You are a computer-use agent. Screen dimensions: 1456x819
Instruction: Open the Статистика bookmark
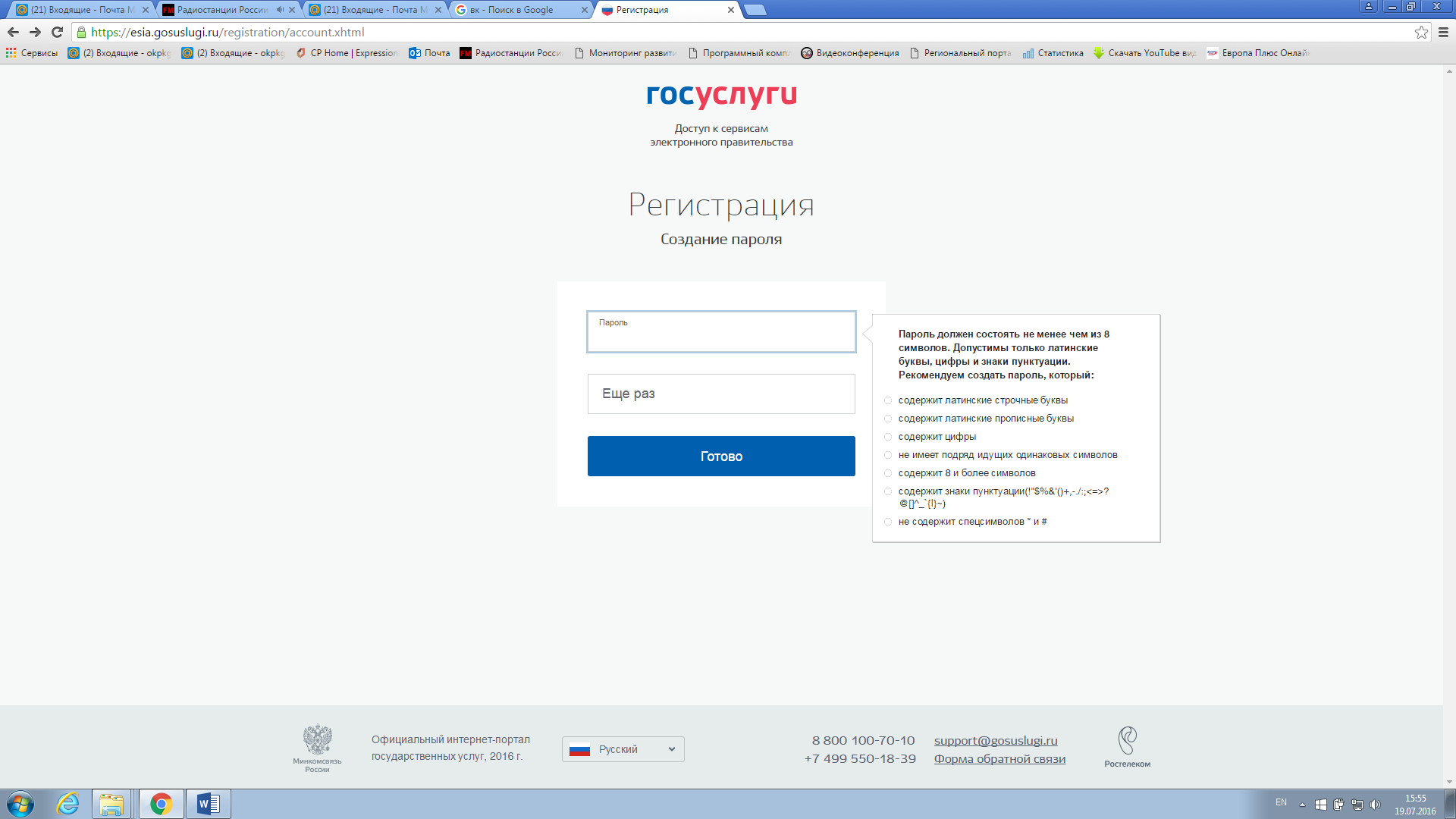click(1053, 53)
